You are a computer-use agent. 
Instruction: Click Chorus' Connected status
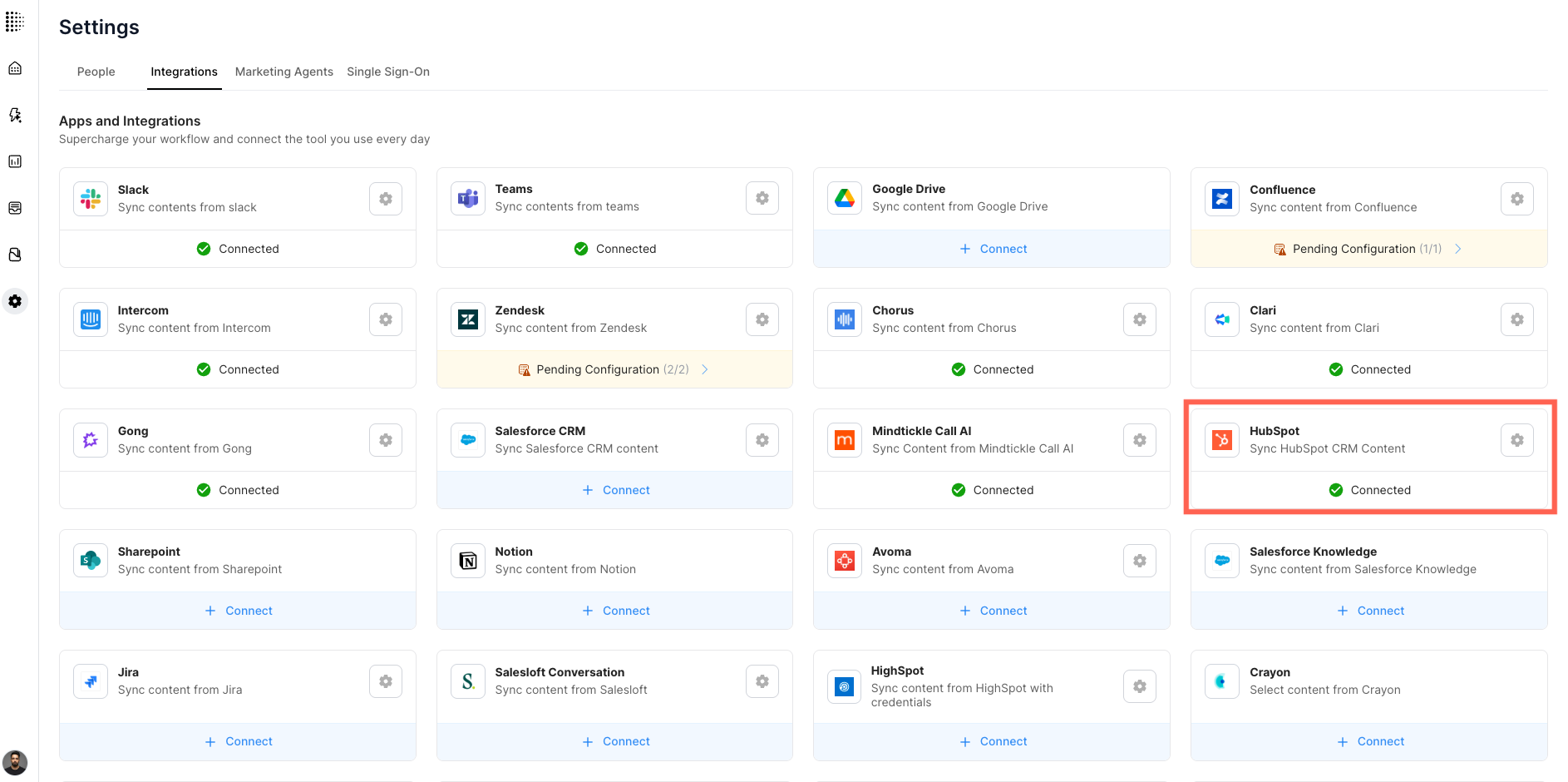(x=992, y=369)
